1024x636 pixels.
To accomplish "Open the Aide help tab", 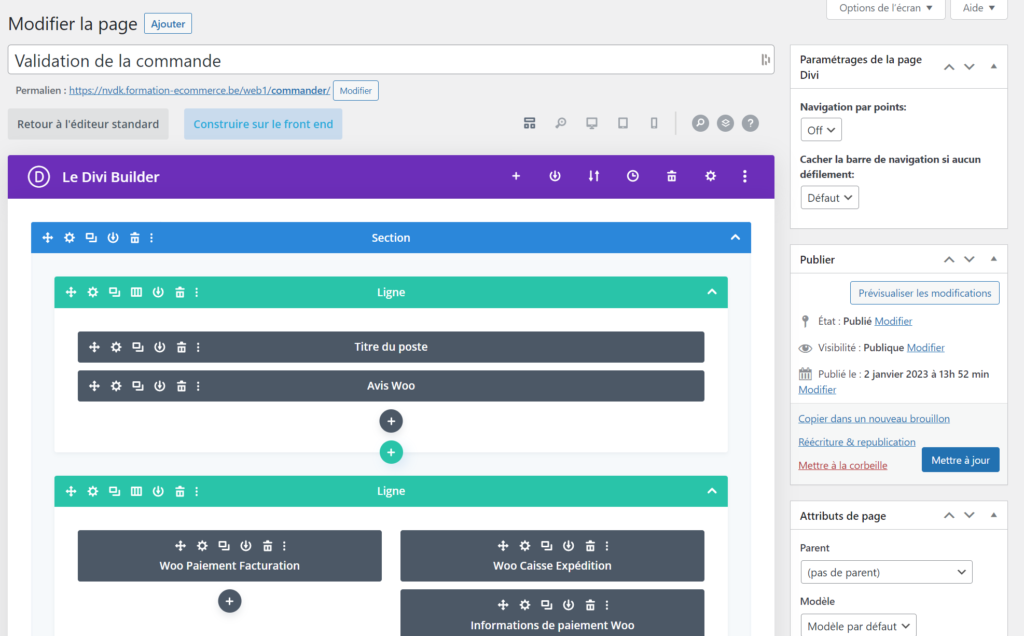I will [x=978, y=8].
